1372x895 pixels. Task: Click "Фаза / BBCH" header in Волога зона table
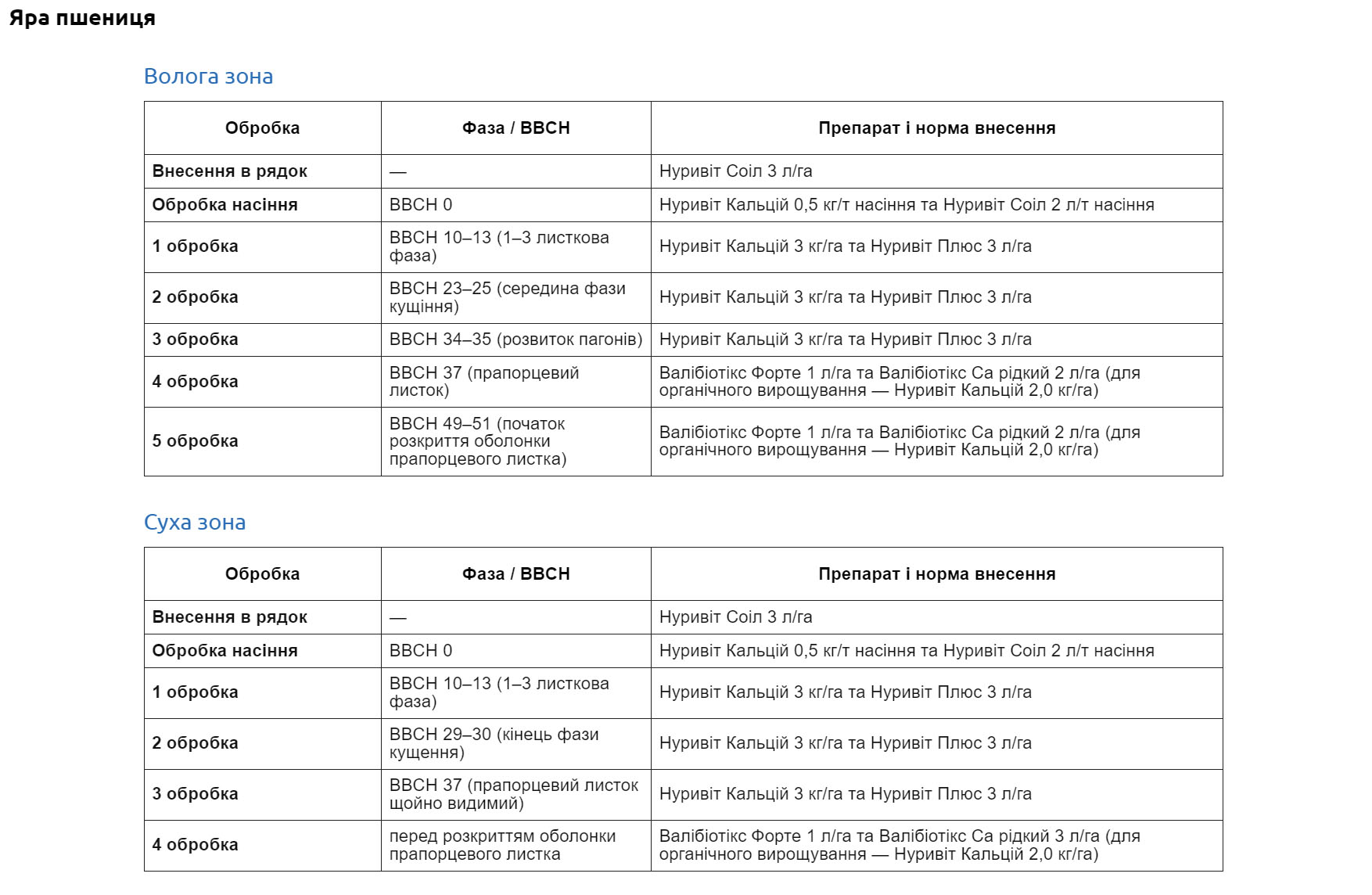coord(516,128)
